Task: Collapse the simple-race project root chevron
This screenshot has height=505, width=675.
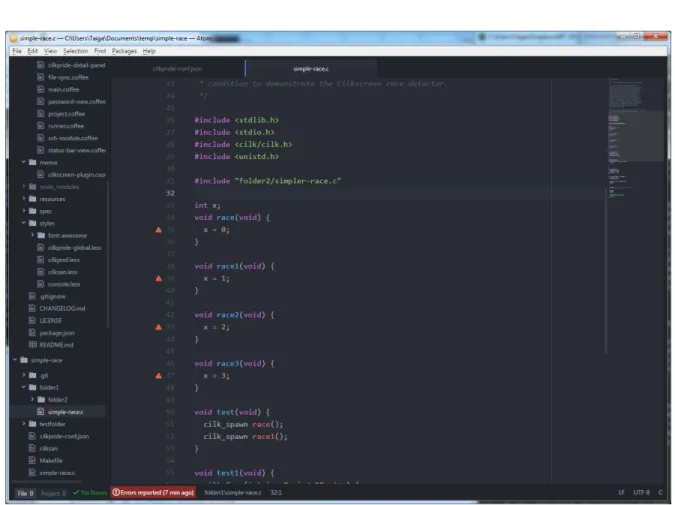Action: 15,360
